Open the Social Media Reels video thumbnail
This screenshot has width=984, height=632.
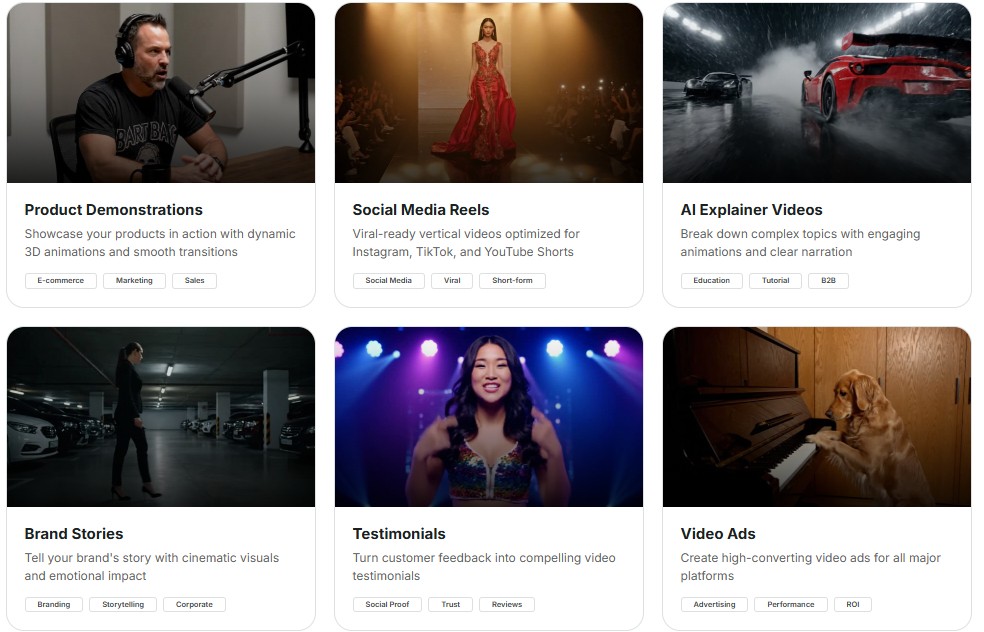click(x=488, y=92)
